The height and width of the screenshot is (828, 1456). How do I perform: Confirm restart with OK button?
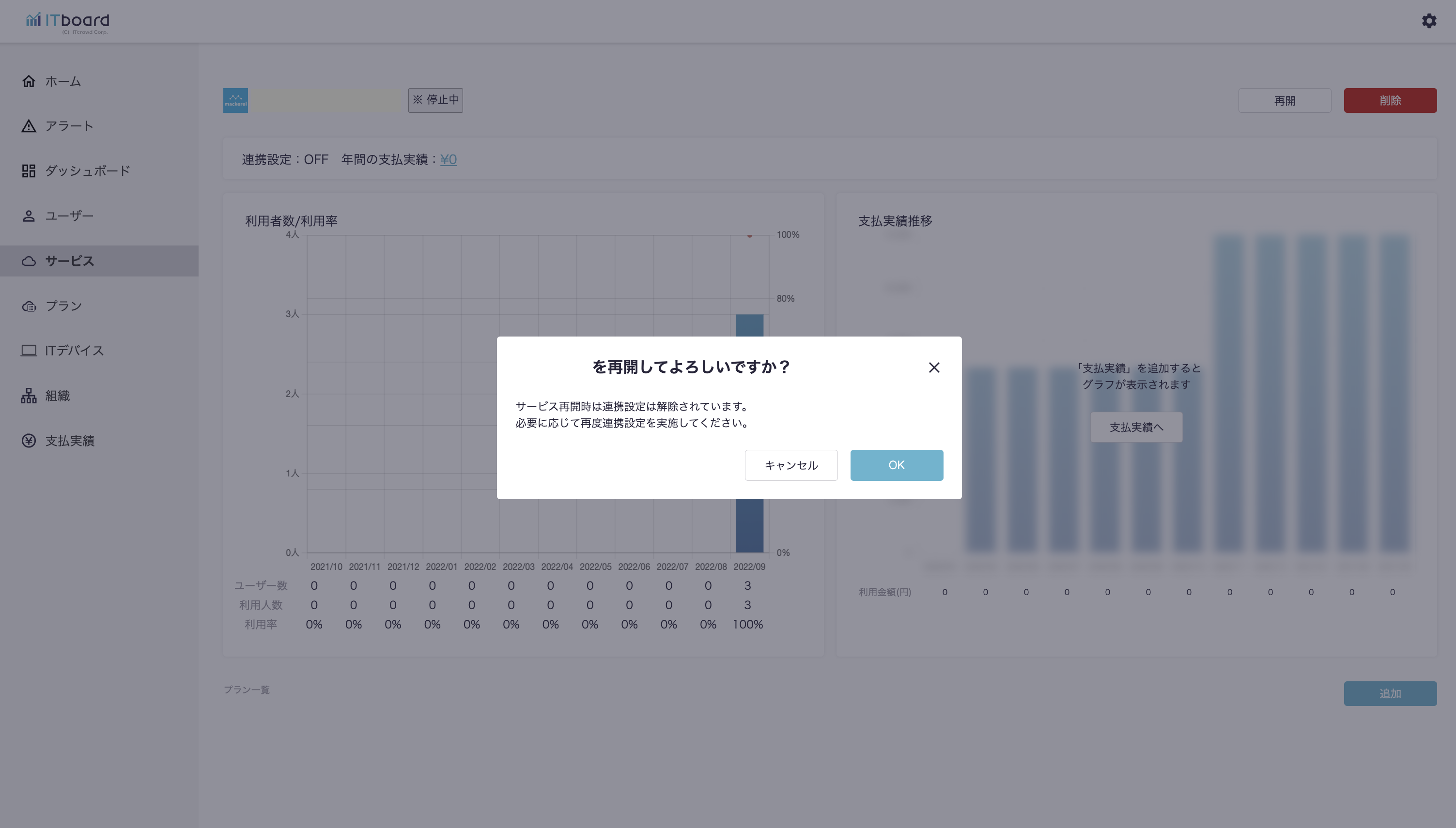click(x=897, y=465)
